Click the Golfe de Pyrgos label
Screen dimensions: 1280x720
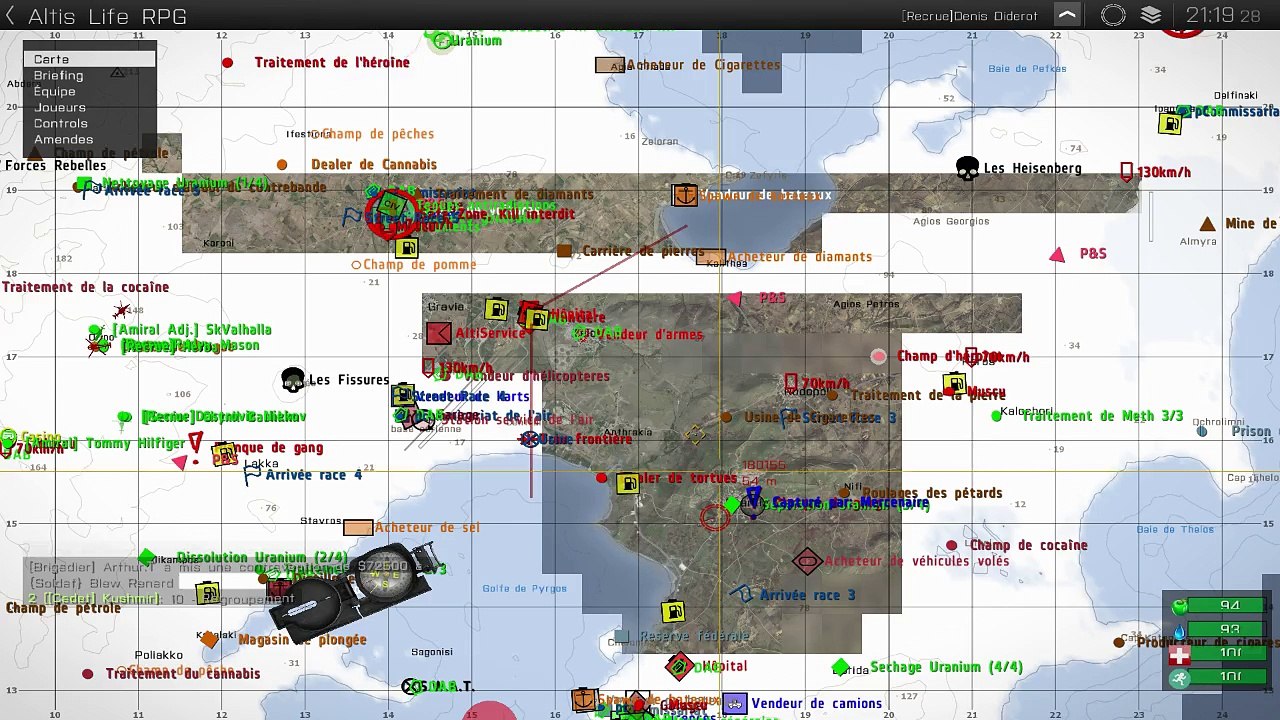click(x=525, y=588)
